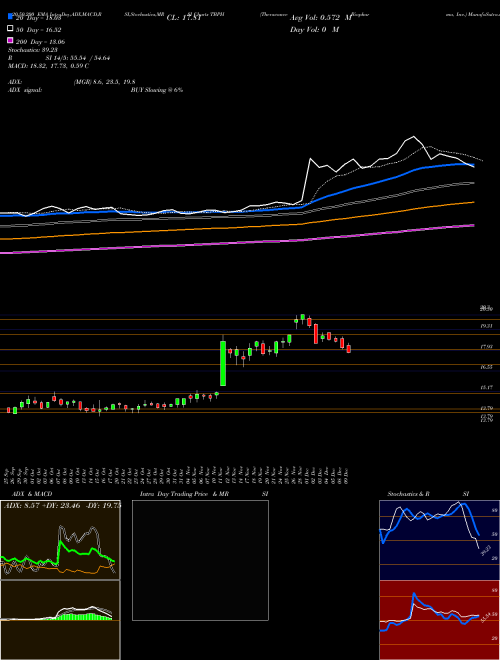Click the 15.17 price axis label
The width and height of the screenshot is (500, 660).
point(487,387)
